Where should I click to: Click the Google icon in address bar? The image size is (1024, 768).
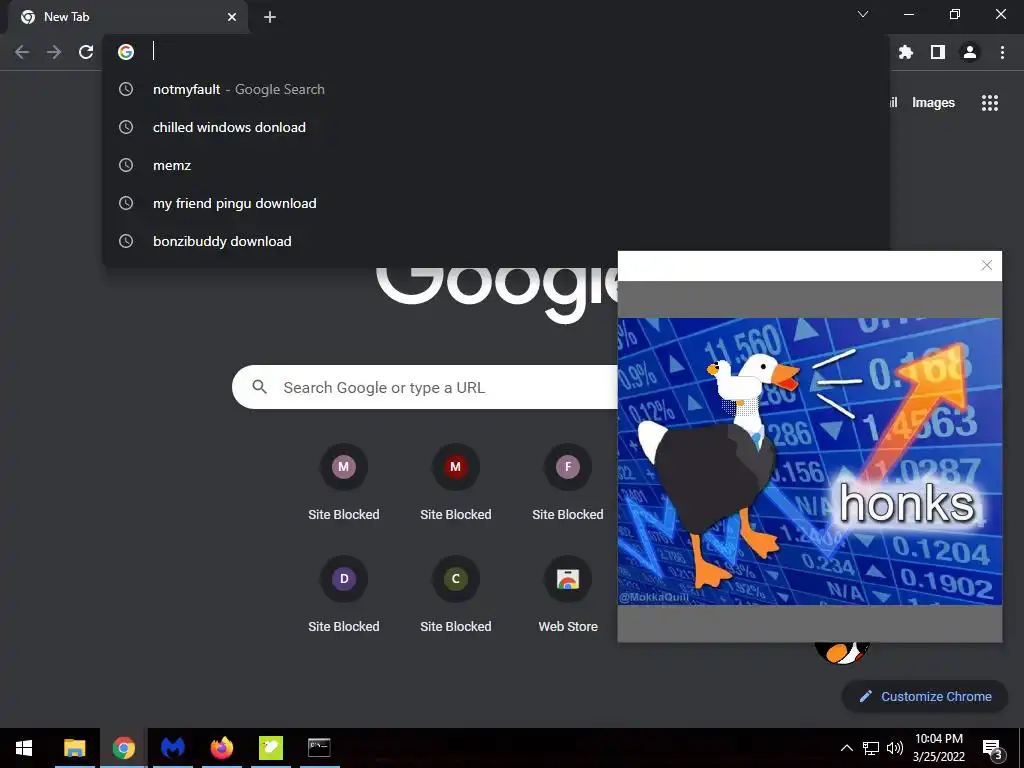click(x=126, y=52)
